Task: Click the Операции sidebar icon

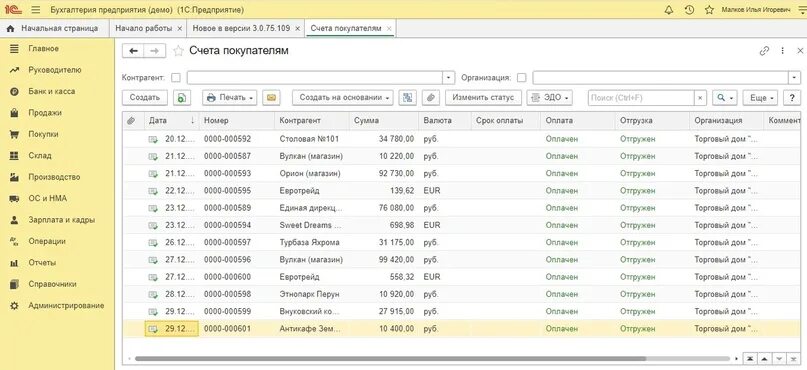Action: pyautogui.click(x=14, y=241)
